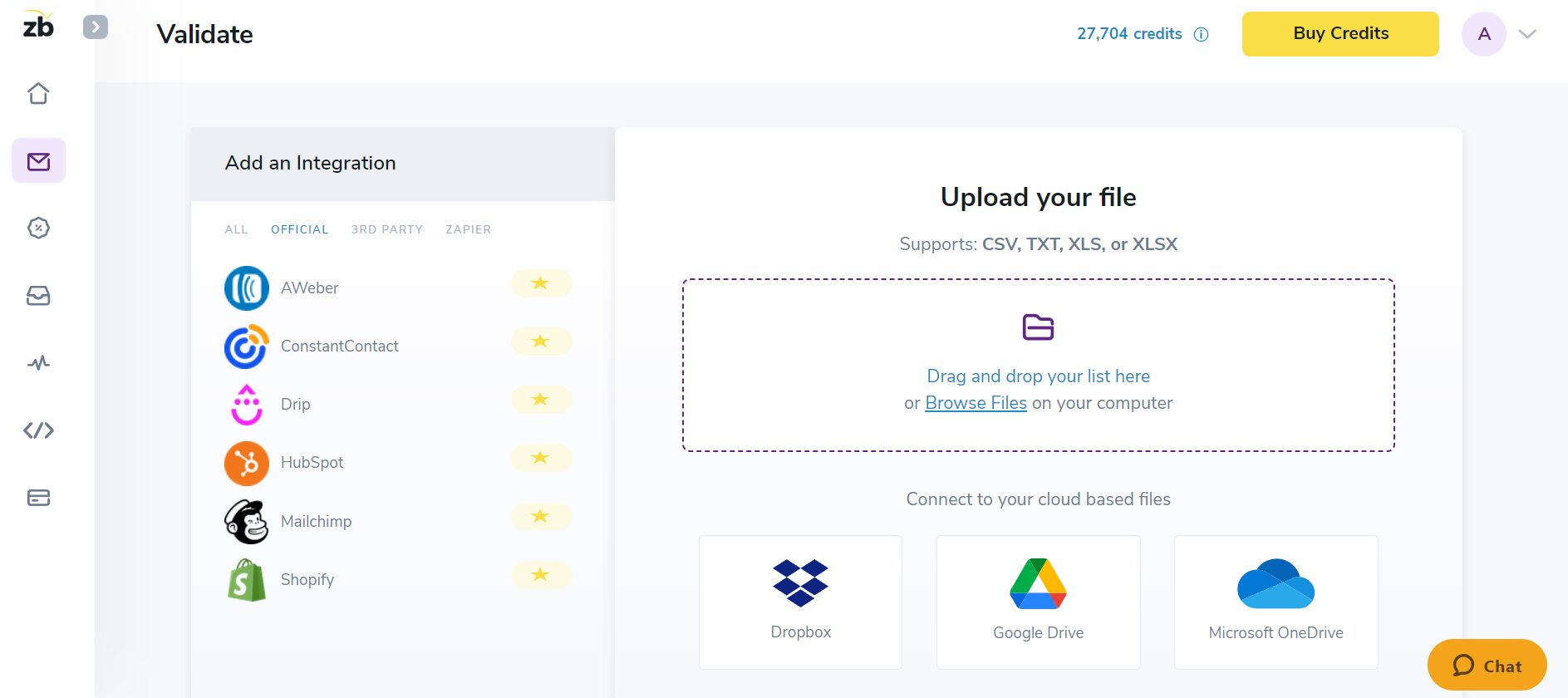Expand the sidebar with arrow button
The height and width of the screenshot is (698, 1568).
(96, 27)
